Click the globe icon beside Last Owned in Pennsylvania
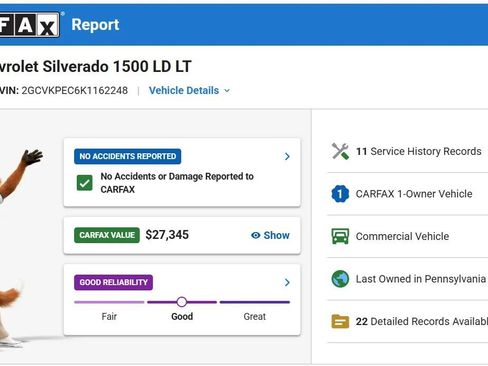 tap(340, 279)
